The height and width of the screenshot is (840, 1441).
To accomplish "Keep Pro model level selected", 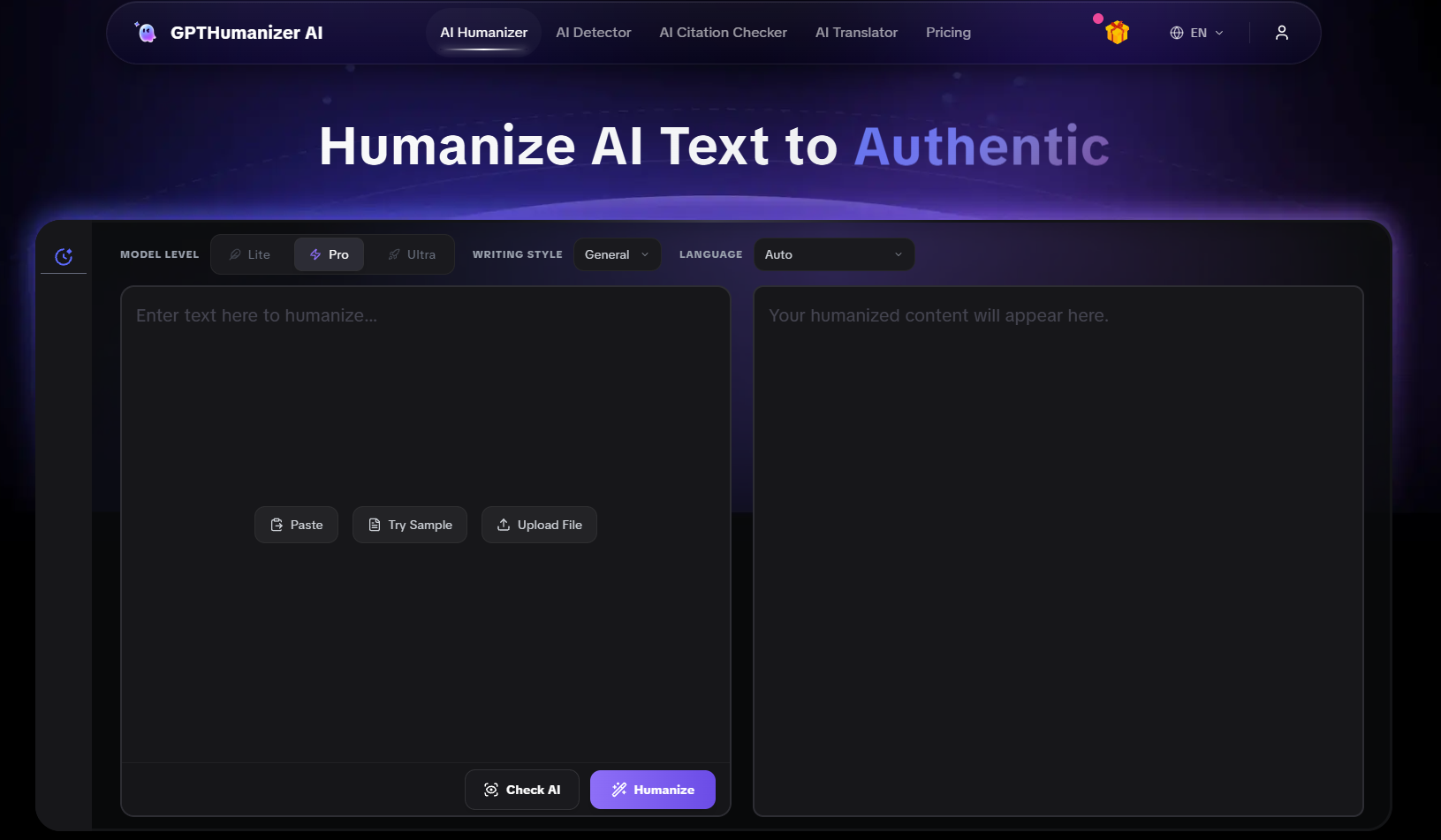I will pos(329,254).
